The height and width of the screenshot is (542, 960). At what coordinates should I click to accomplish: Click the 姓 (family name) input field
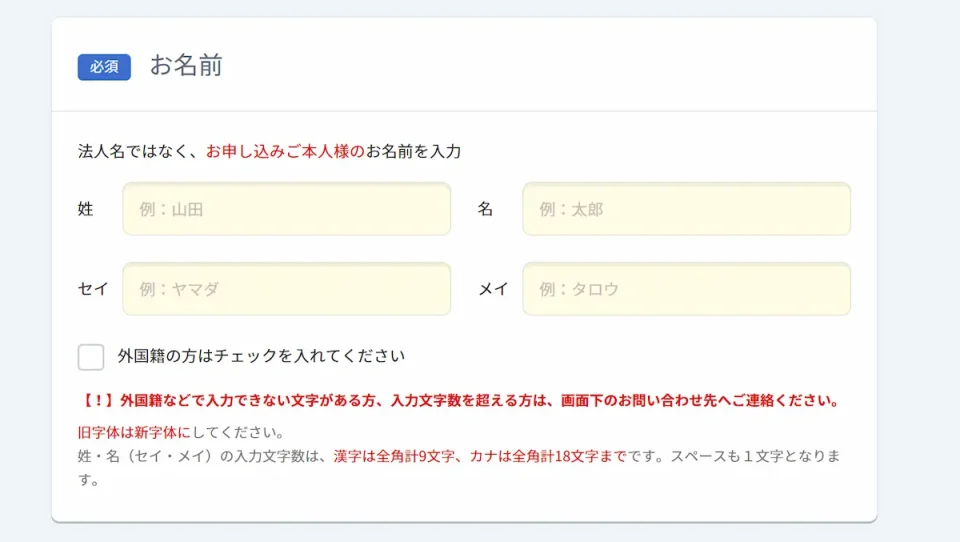[x=286, y=209]
